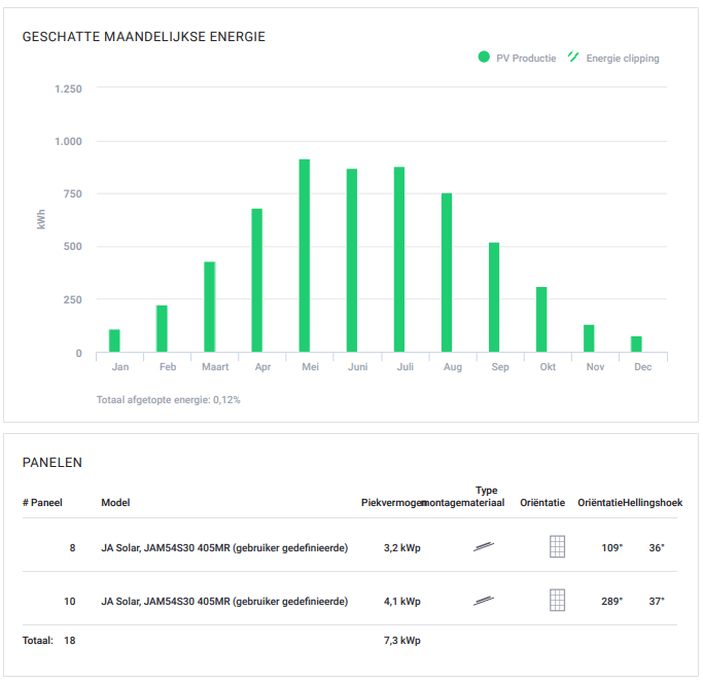Click the 'Hellingshoek' column header

pyautogui.click(x=653, y=503)
